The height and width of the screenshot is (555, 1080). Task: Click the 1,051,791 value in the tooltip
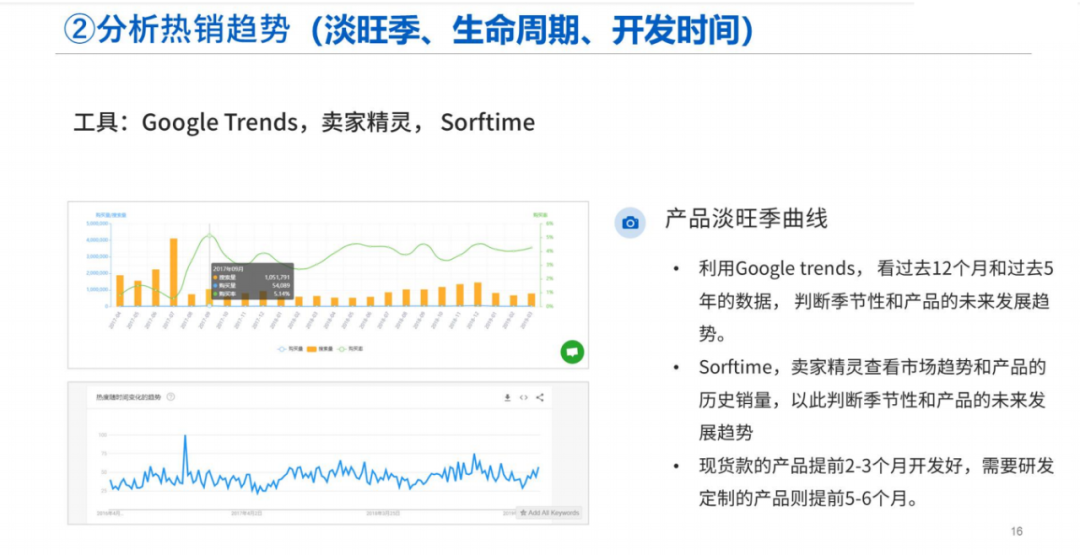point(277,277)
